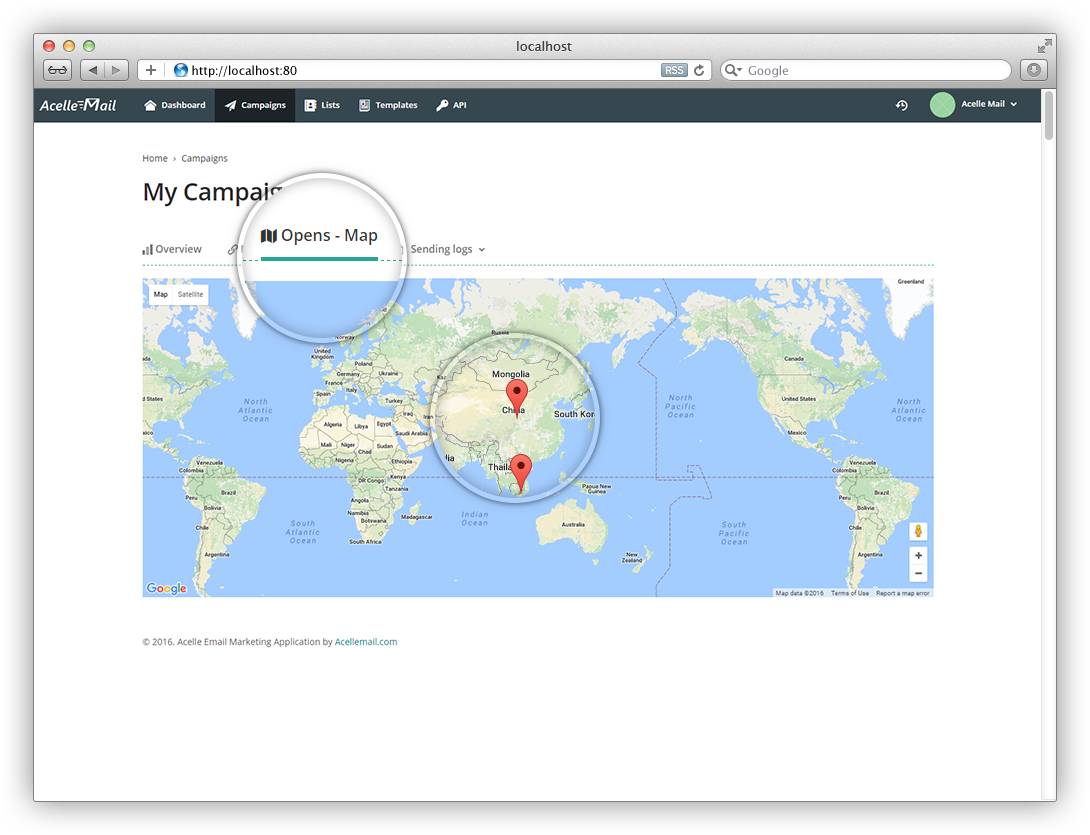The width and height of the screenshot is (1090, 835).
Task: Click the Street View pegman icon
Action: pyautogui.click(x=918, y=532)
